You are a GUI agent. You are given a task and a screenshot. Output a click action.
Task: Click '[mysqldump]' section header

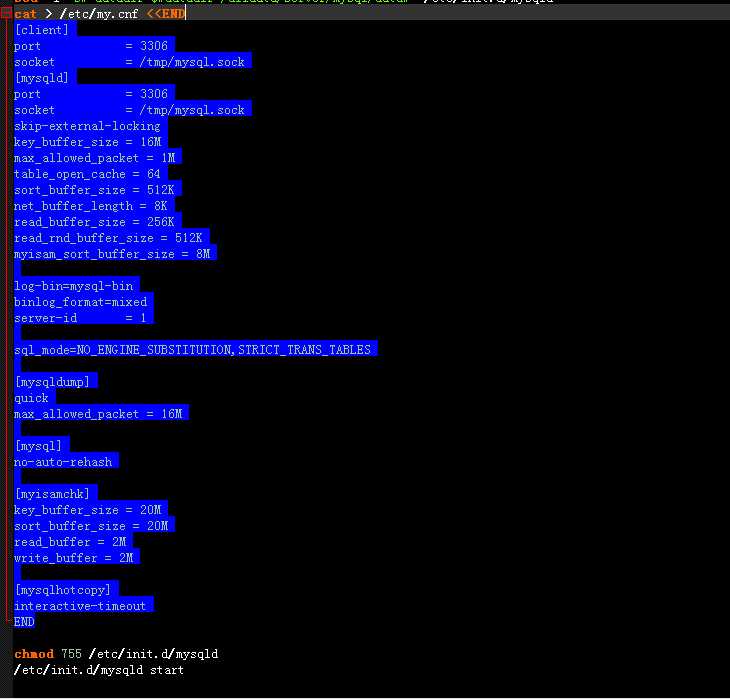point(52,382)
